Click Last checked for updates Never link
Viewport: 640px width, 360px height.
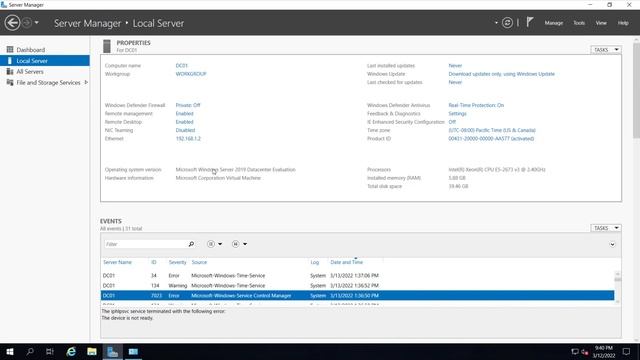(455, 82)
